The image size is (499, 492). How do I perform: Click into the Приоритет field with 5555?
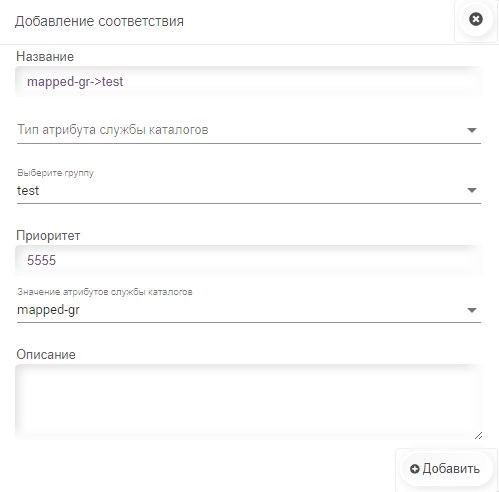coord(249,260)
